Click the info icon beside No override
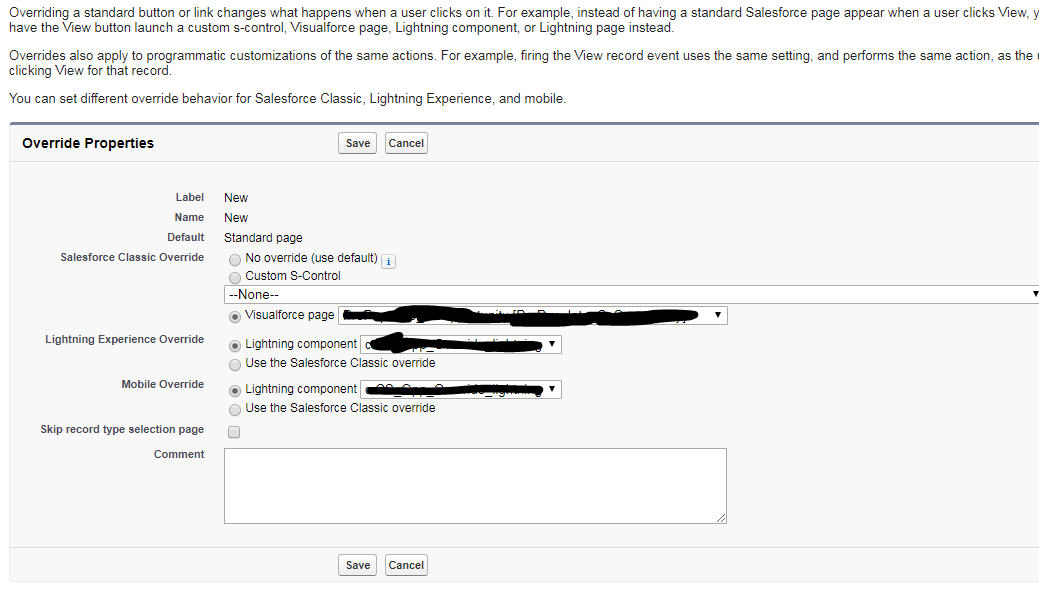Screen dimensions: 1039x592 point(389,261)
